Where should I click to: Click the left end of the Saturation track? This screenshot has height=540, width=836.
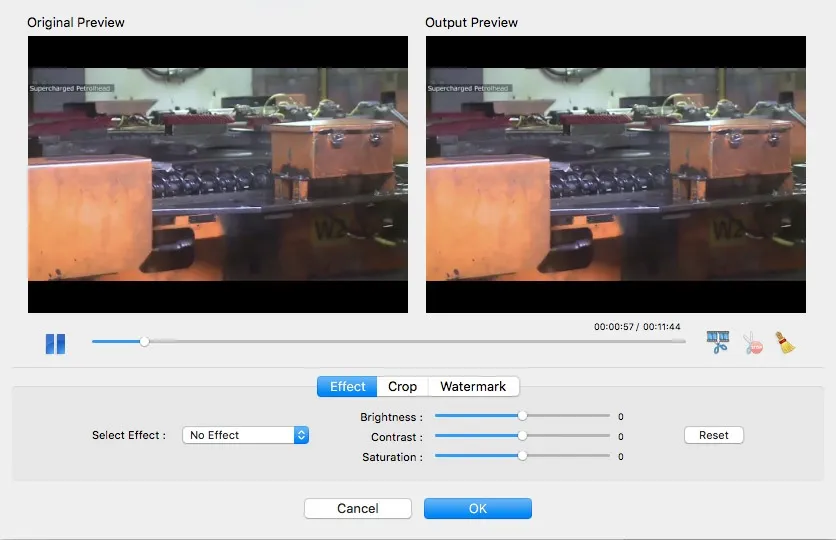[438, 456]
